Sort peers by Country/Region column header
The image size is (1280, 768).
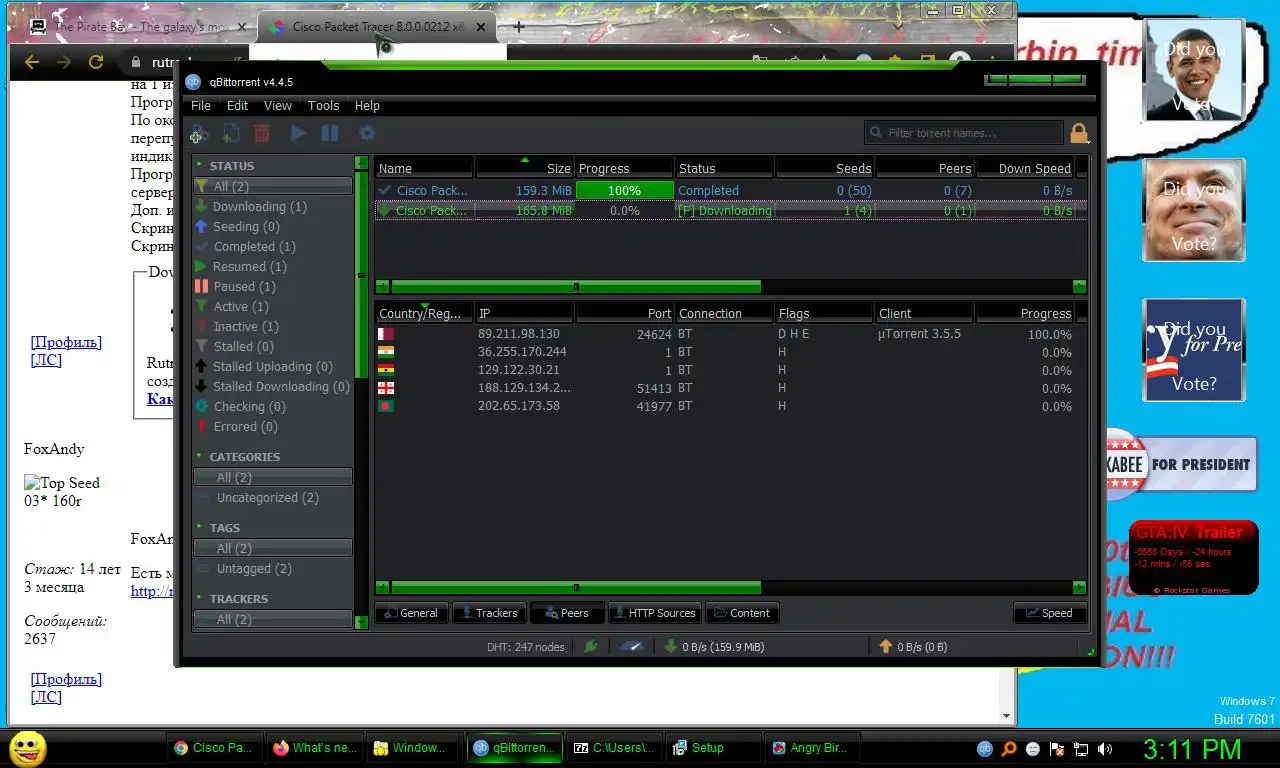tap(425, 313)
